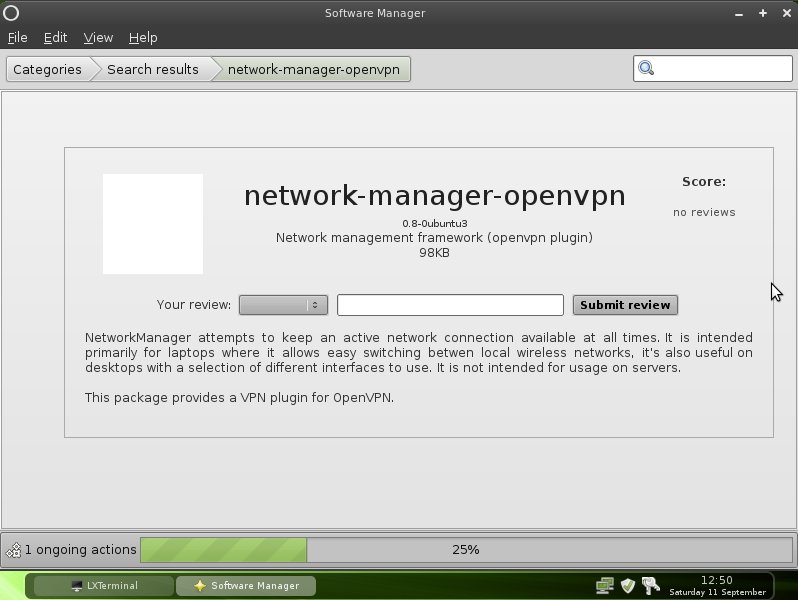
Task: Click the window menu circle icon
Action: (11, 13)
